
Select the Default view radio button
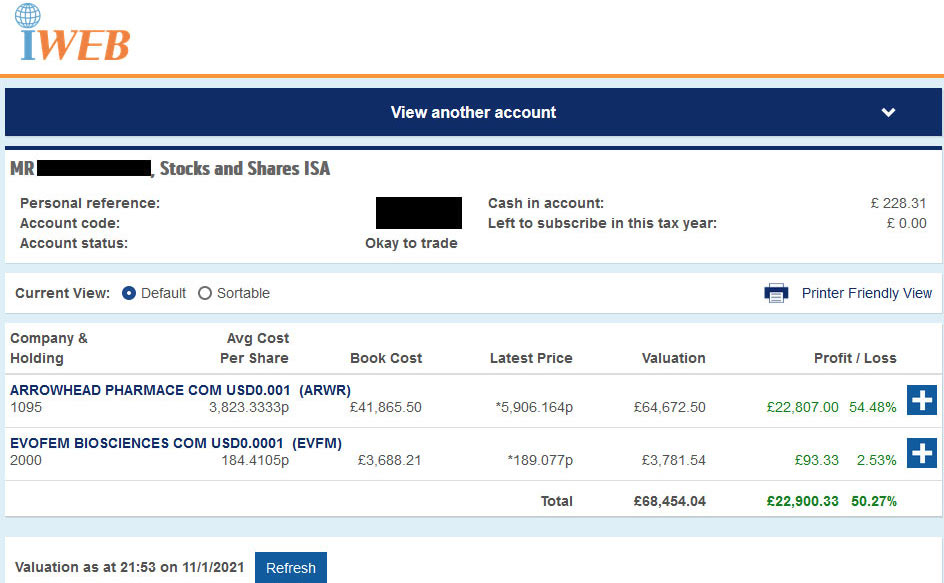click(129, 293)
